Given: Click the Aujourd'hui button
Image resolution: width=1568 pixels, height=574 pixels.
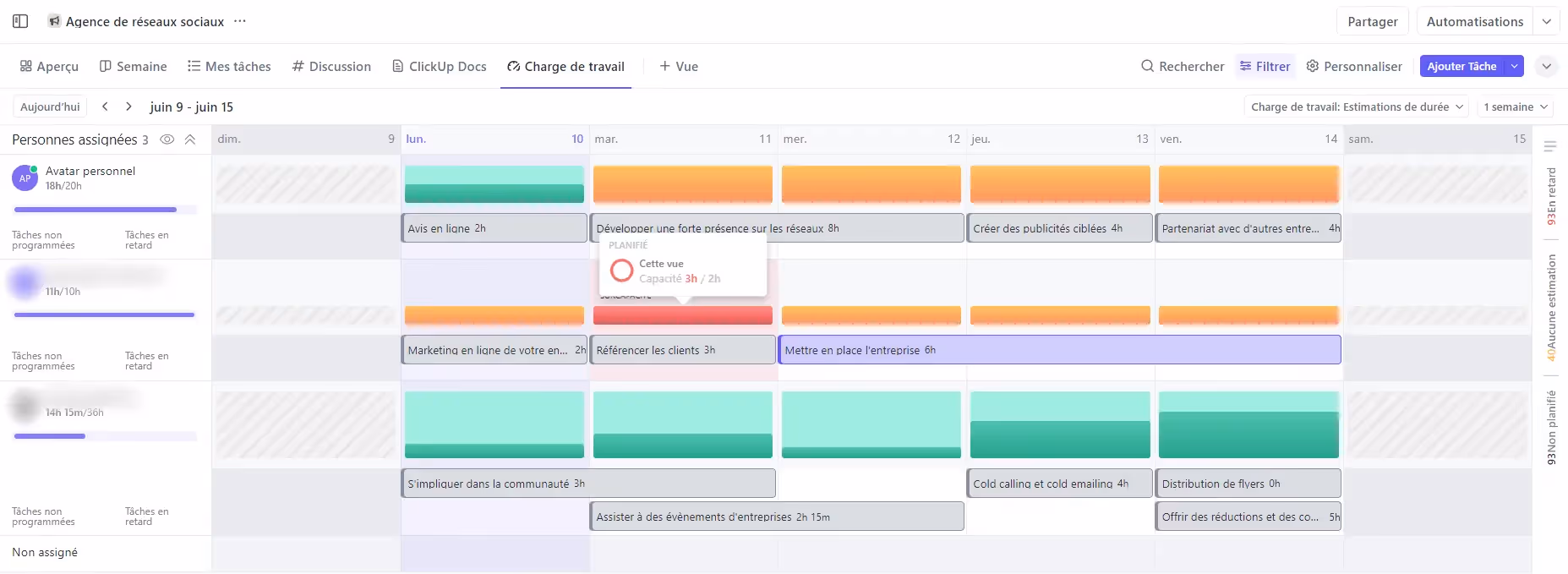Looking at the screenshot, I should pos(50,107).
